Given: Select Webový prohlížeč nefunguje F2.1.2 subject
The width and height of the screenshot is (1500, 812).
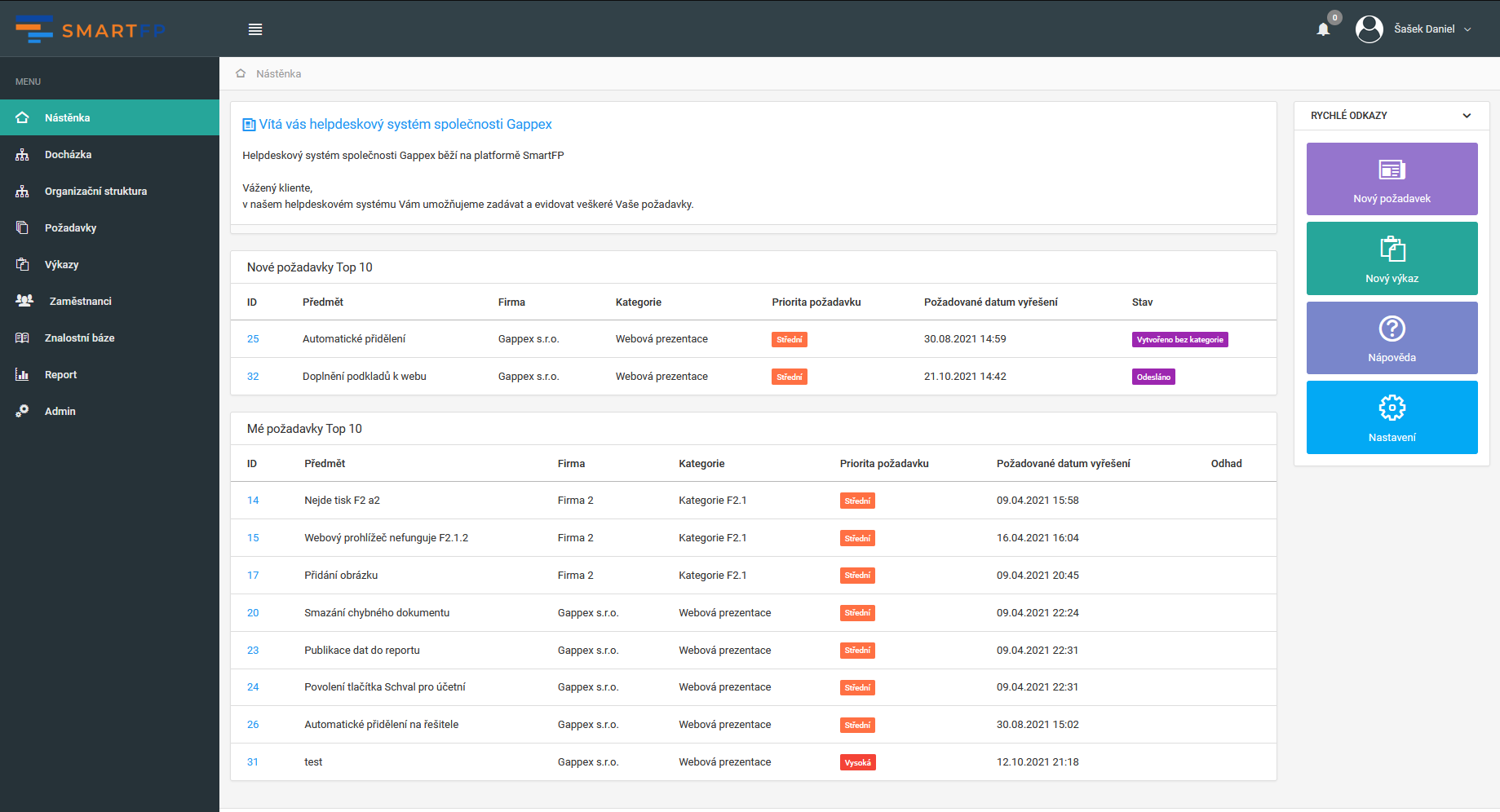Looking at the screenshot, I should click(x=387, y=538).
